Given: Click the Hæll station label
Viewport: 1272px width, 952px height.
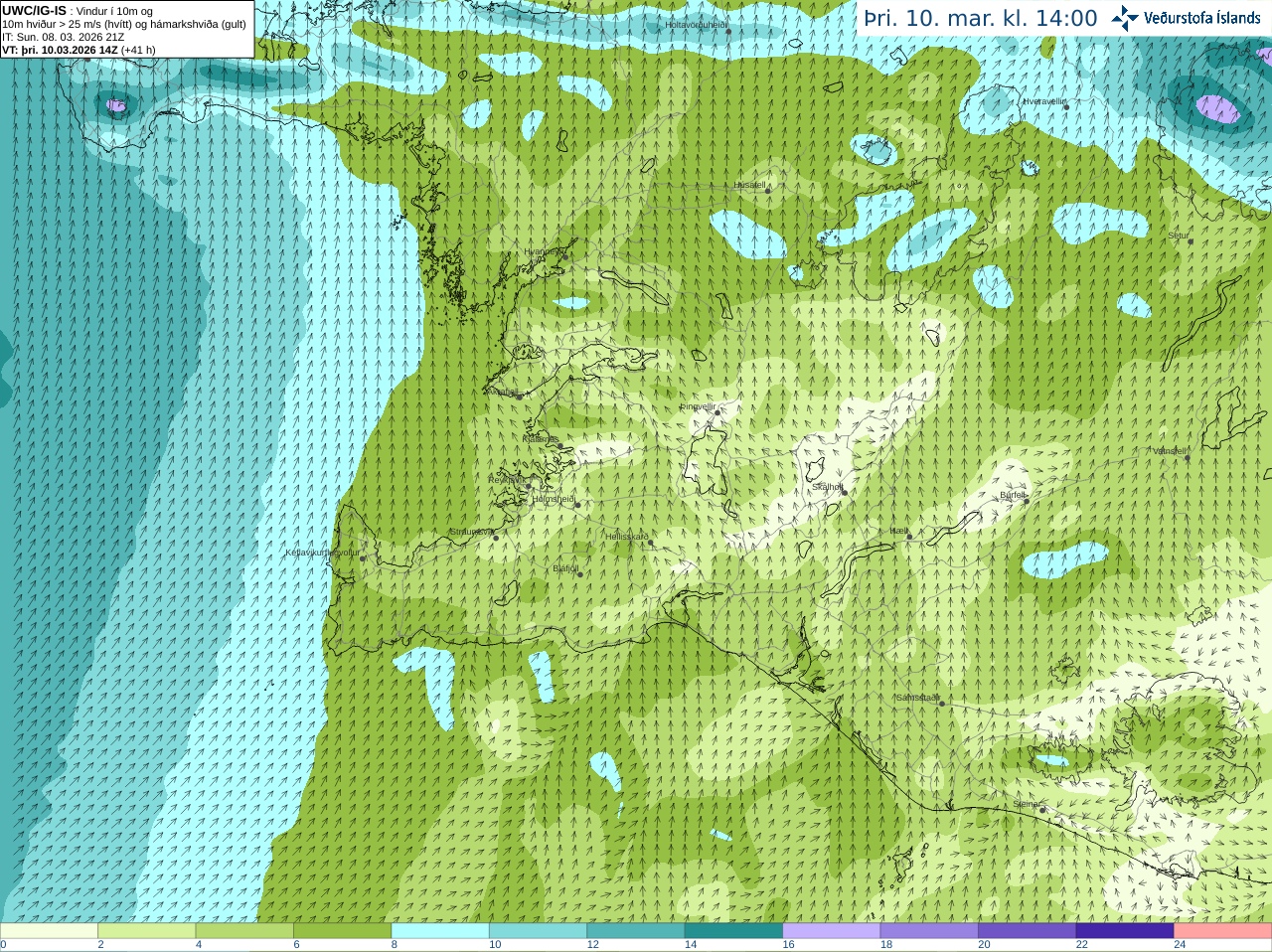Looking at the screenshot, I should (x=899, y=532).
